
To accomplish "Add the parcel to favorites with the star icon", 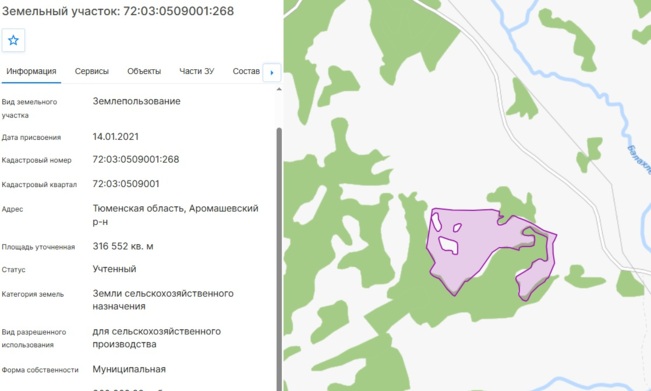I will tap(13, 40).
